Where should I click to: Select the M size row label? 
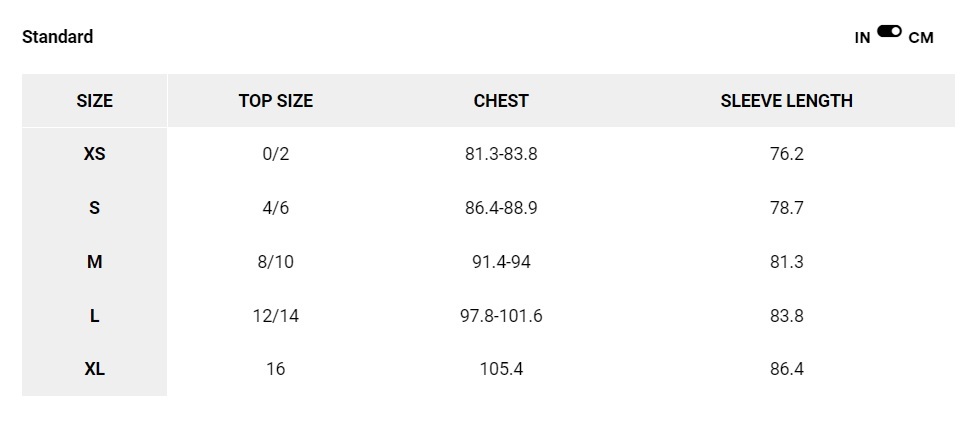pos(95,262)
